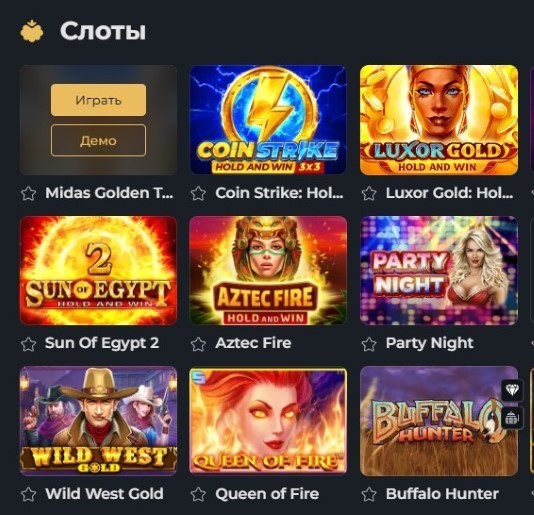Screen dimensions: 534x515
Task: Click the Играть button on Midas Golden
Action: click(98, 100)
